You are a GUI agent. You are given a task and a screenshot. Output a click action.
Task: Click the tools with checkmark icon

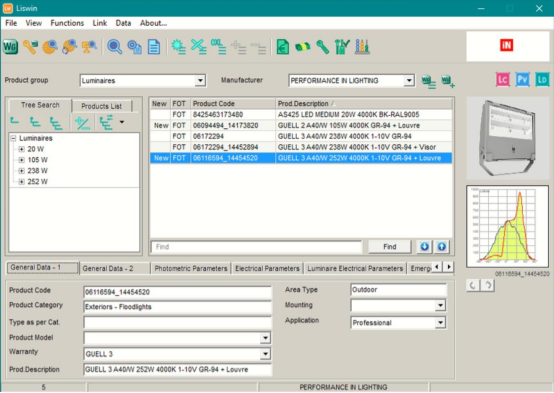pyautogui.click(x=342, y=47)
